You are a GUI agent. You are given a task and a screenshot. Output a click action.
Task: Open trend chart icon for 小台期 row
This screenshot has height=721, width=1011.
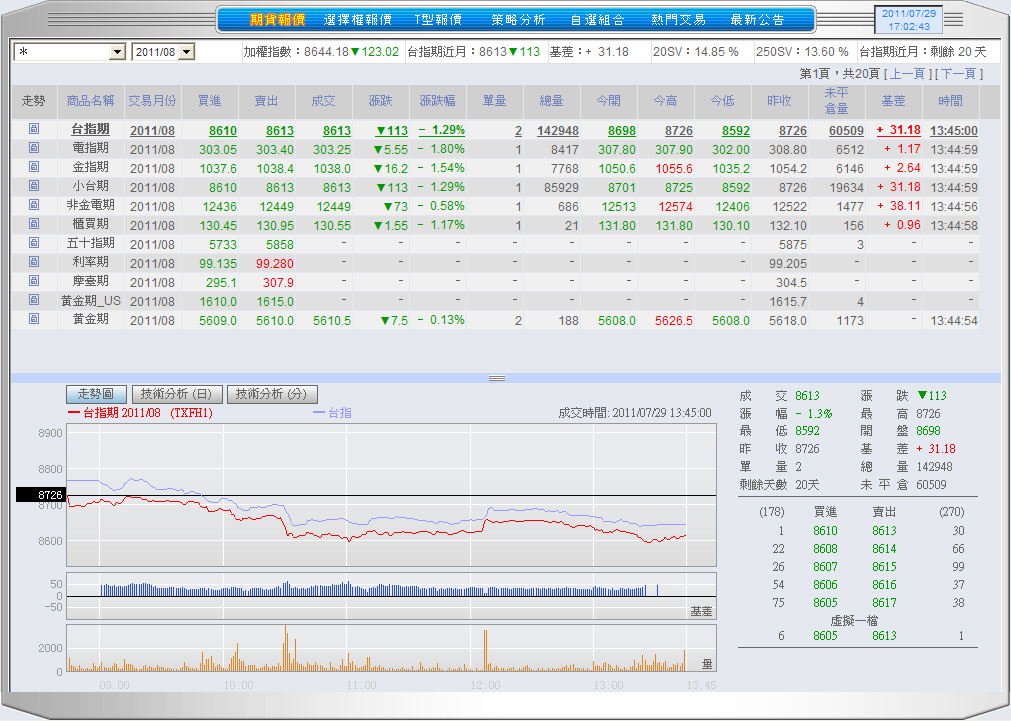[x=34, y=186]
